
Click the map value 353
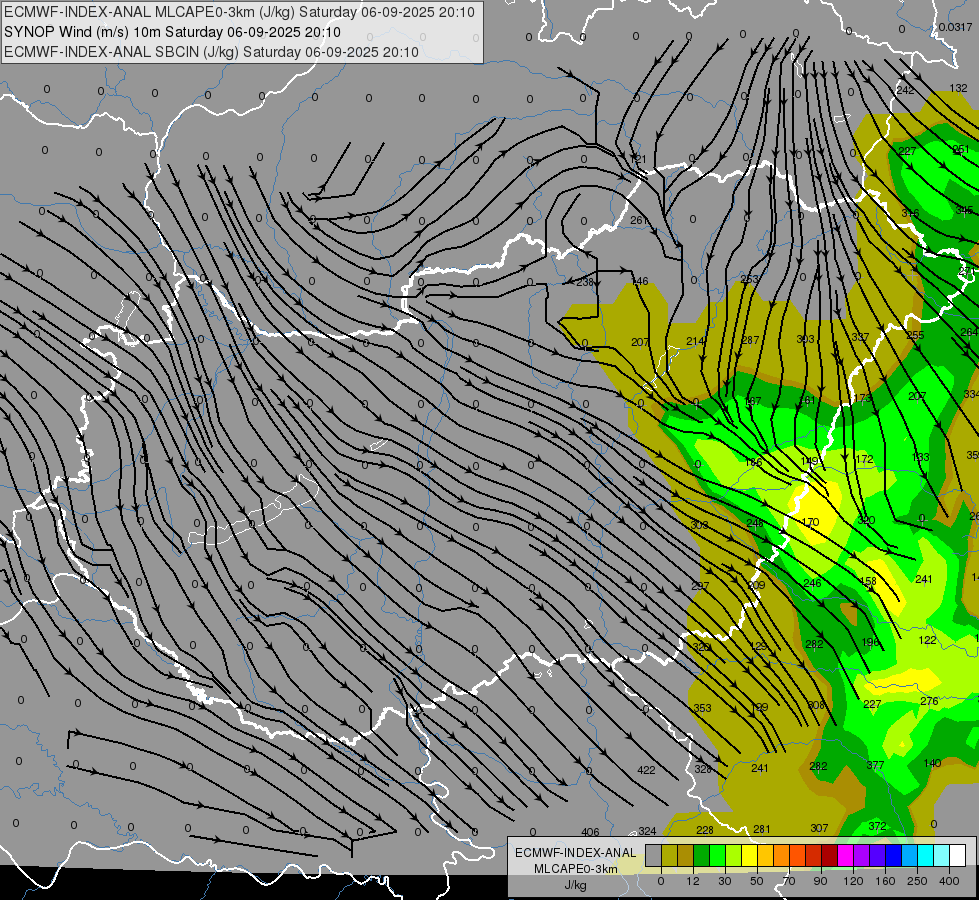coord(702,708)
